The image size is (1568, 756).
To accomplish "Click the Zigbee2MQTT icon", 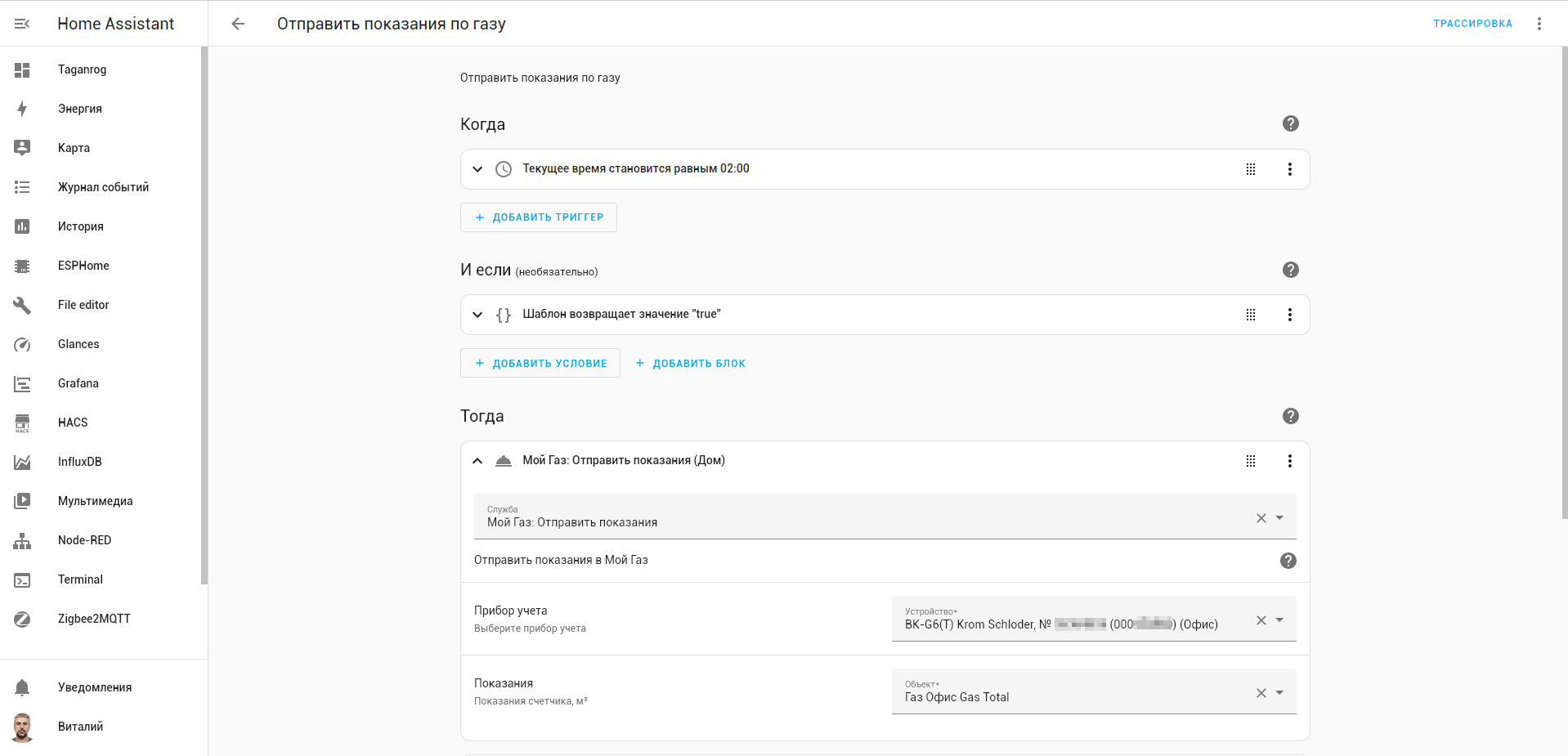I will click(22, 619).
